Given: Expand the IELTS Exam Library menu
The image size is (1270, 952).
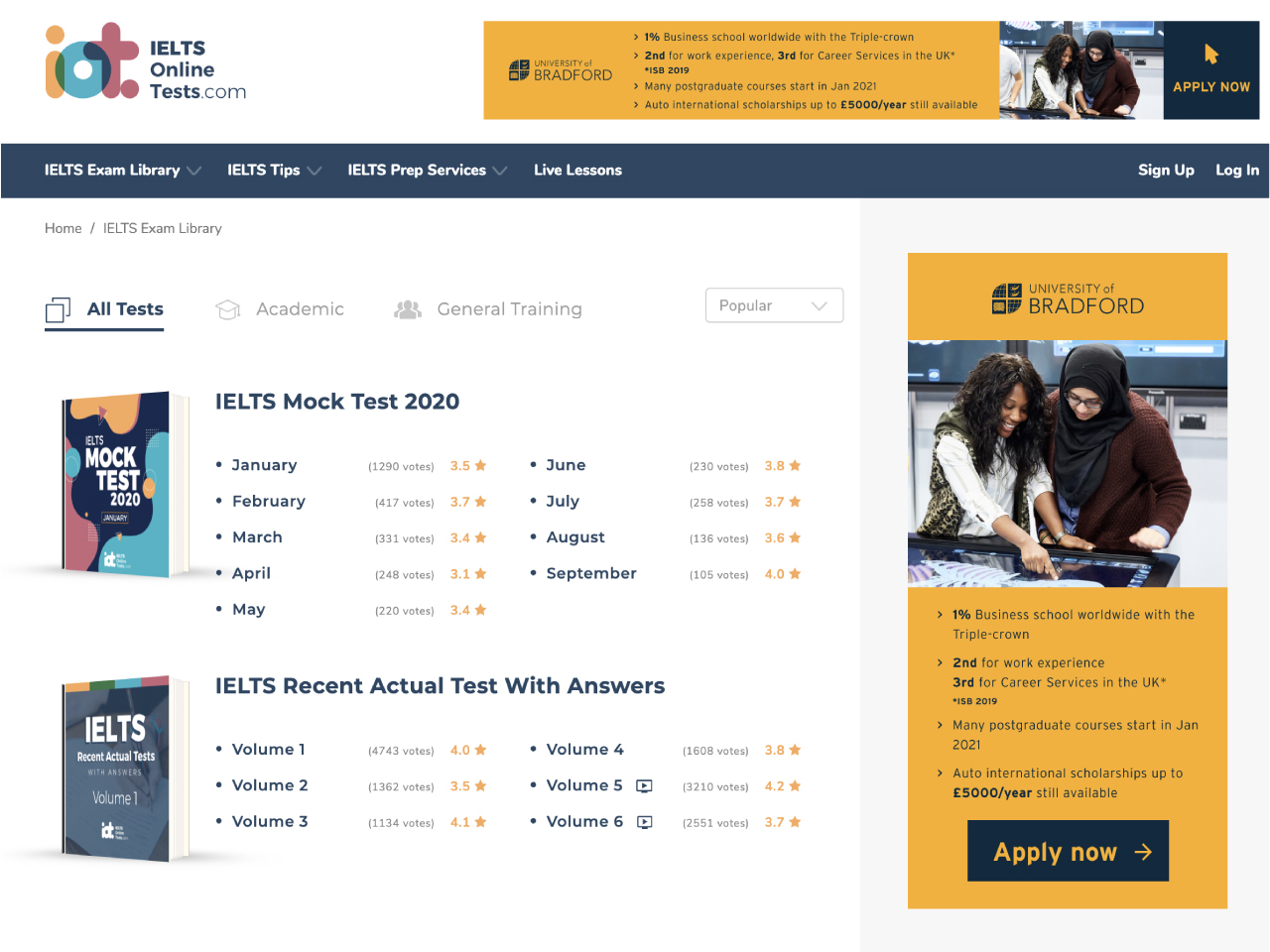Looking at the screenshot, I should (x=123, y=171).
